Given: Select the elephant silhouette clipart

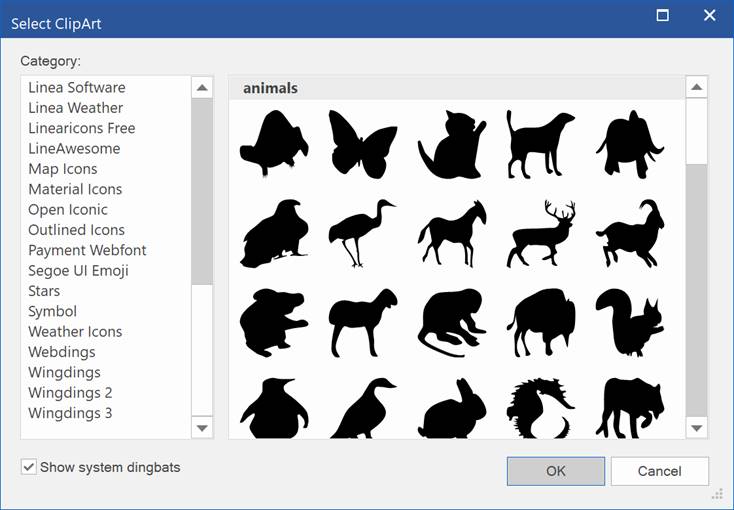Looking at the screenshot, I should [x=630, y=143].
